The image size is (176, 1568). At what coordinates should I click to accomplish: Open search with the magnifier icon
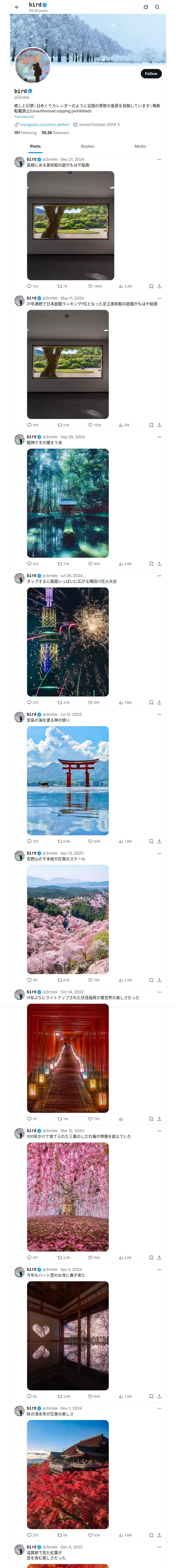pyautogui.click(x=157, y=7)
